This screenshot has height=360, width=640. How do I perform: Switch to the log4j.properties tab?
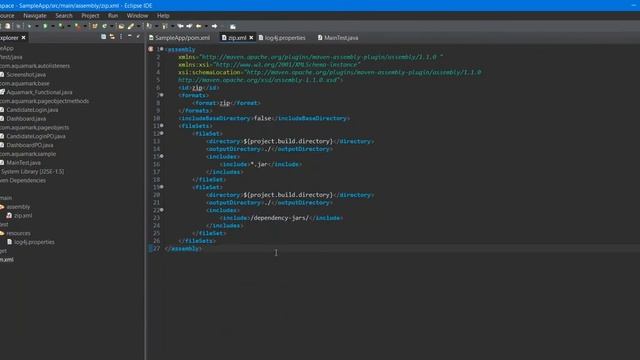pyautogui.click(x=282, y=38)
